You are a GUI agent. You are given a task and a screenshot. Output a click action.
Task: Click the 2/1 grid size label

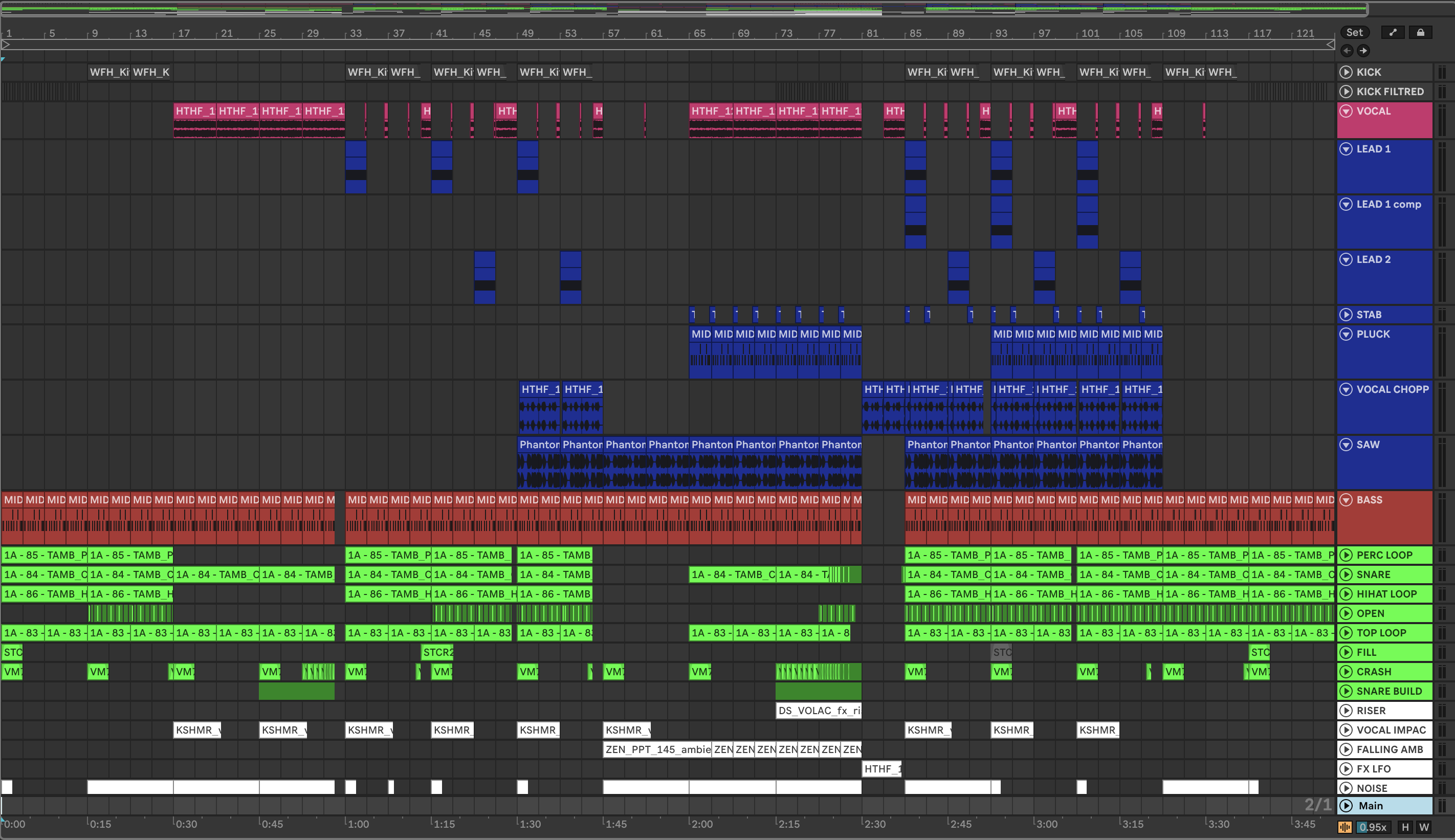1318,805
